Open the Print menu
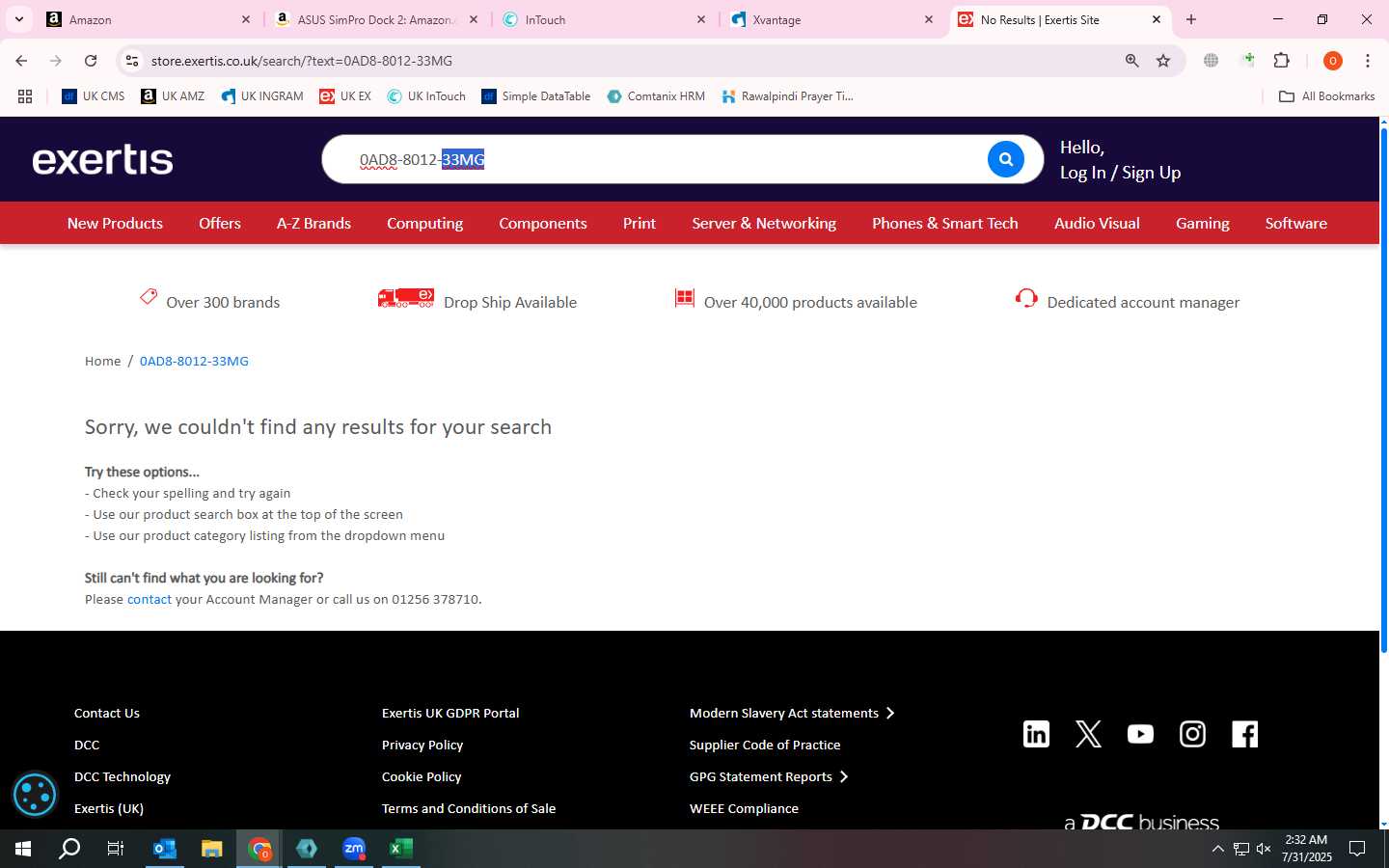 639,223
